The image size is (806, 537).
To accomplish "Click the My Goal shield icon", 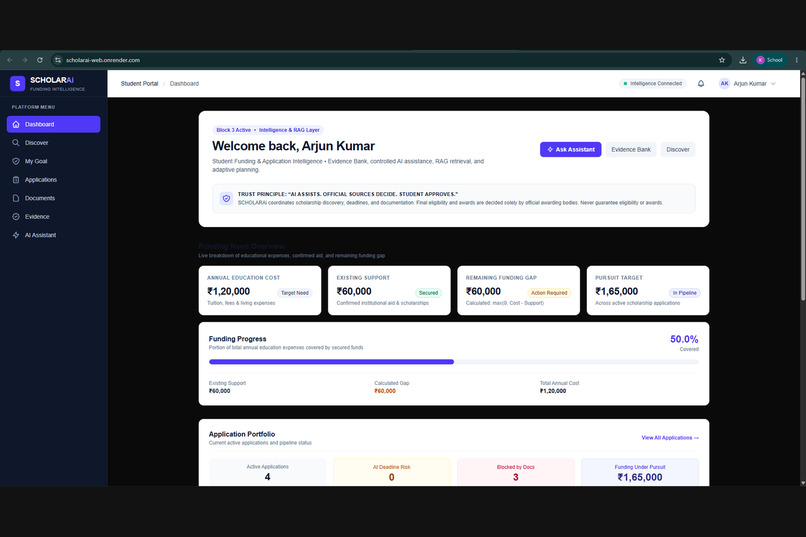I will (16, 161).
